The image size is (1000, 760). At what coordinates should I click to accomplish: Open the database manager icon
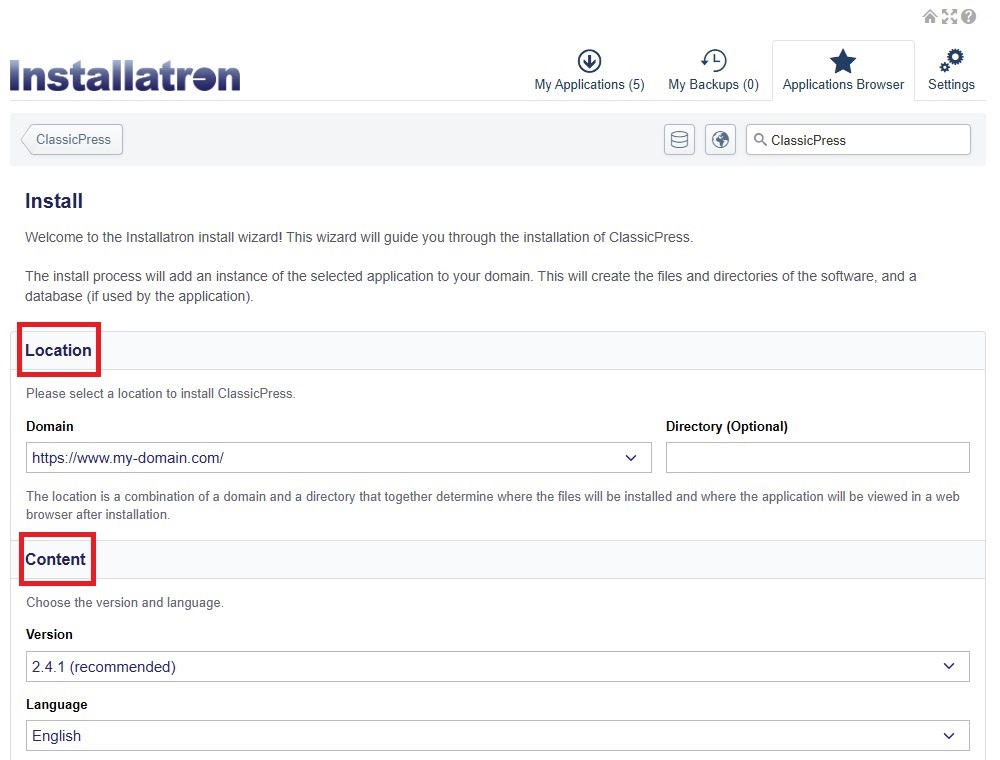coord(679,139)
